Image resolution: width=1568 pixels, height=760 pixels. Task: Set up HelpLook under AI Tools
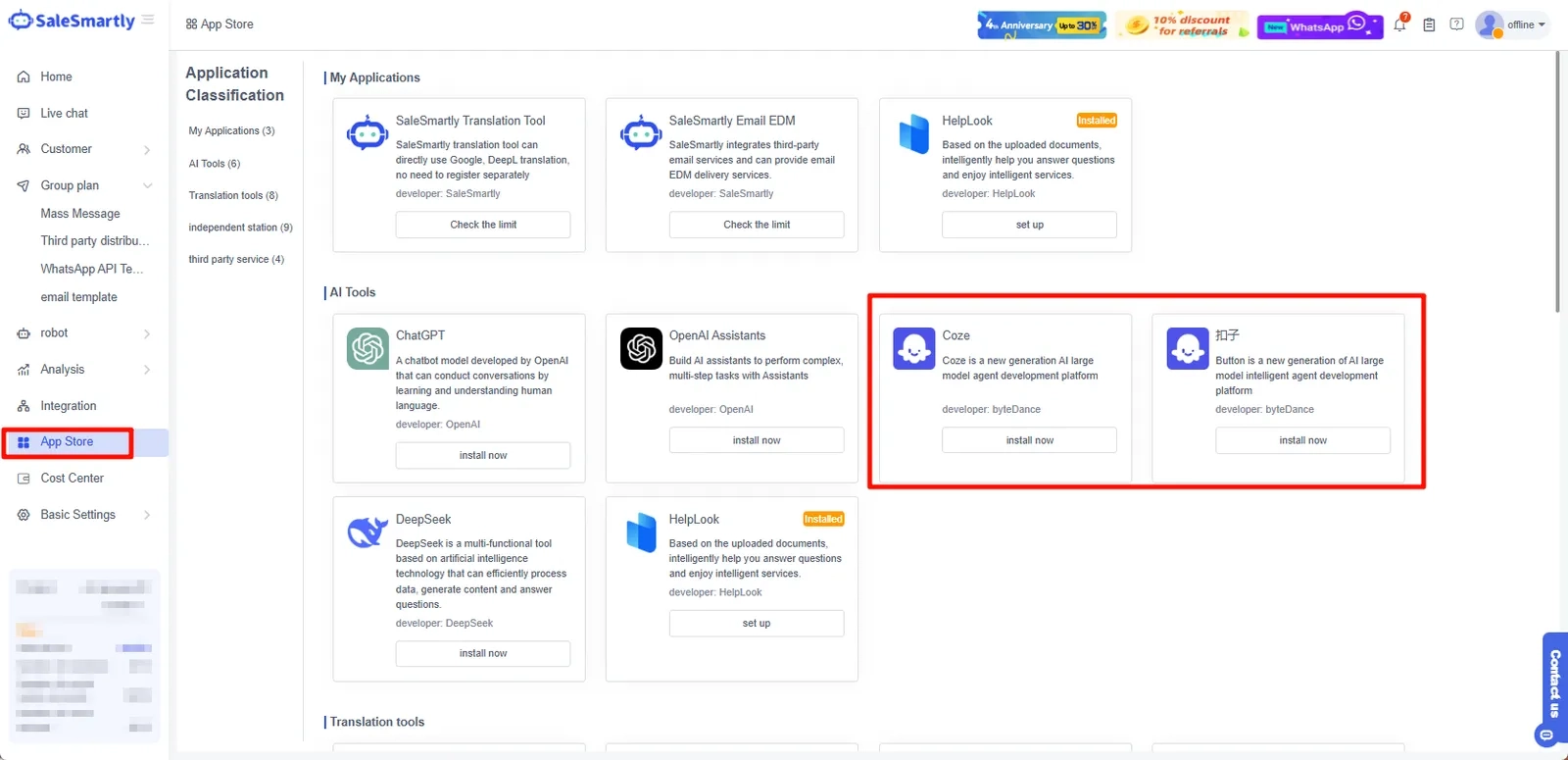(x=757, y=624)
